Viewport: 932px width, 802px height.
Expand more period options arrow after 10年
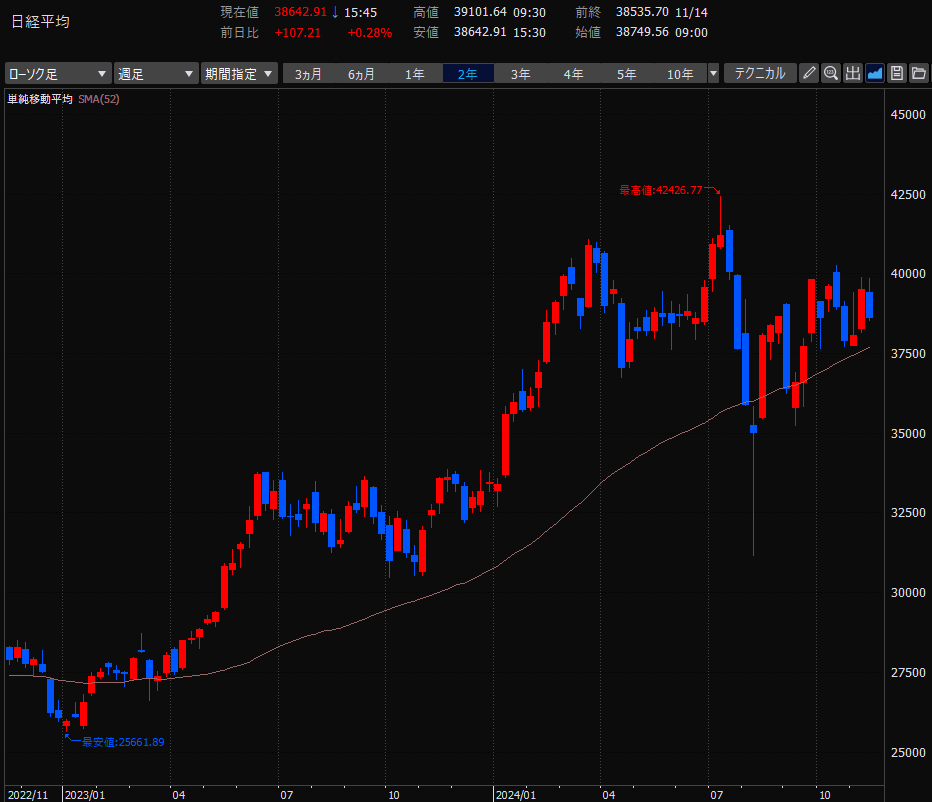tap(713, 74)
